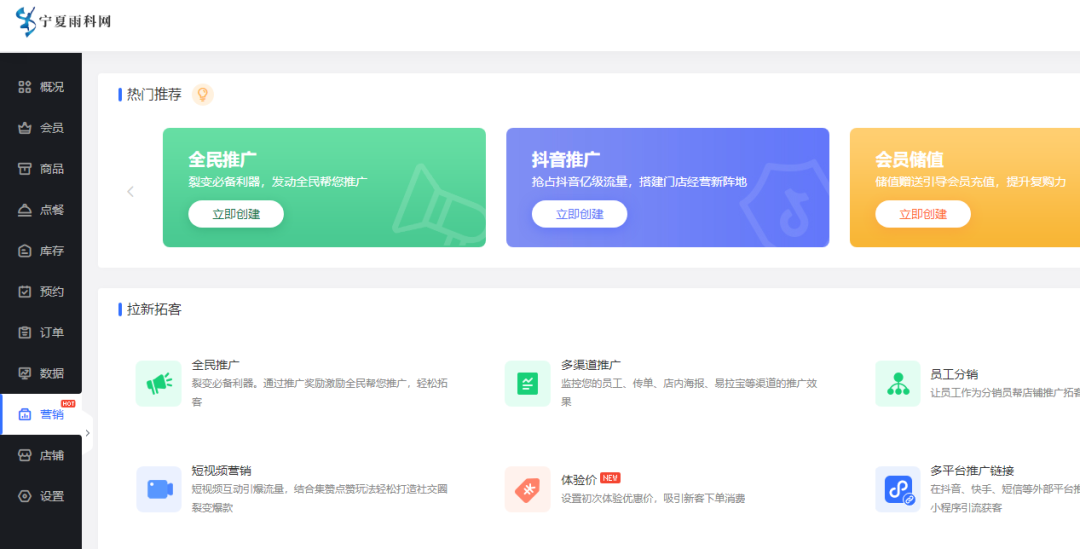
Task: Click the crown icon for 会员
Action: [x=25, y=127]
